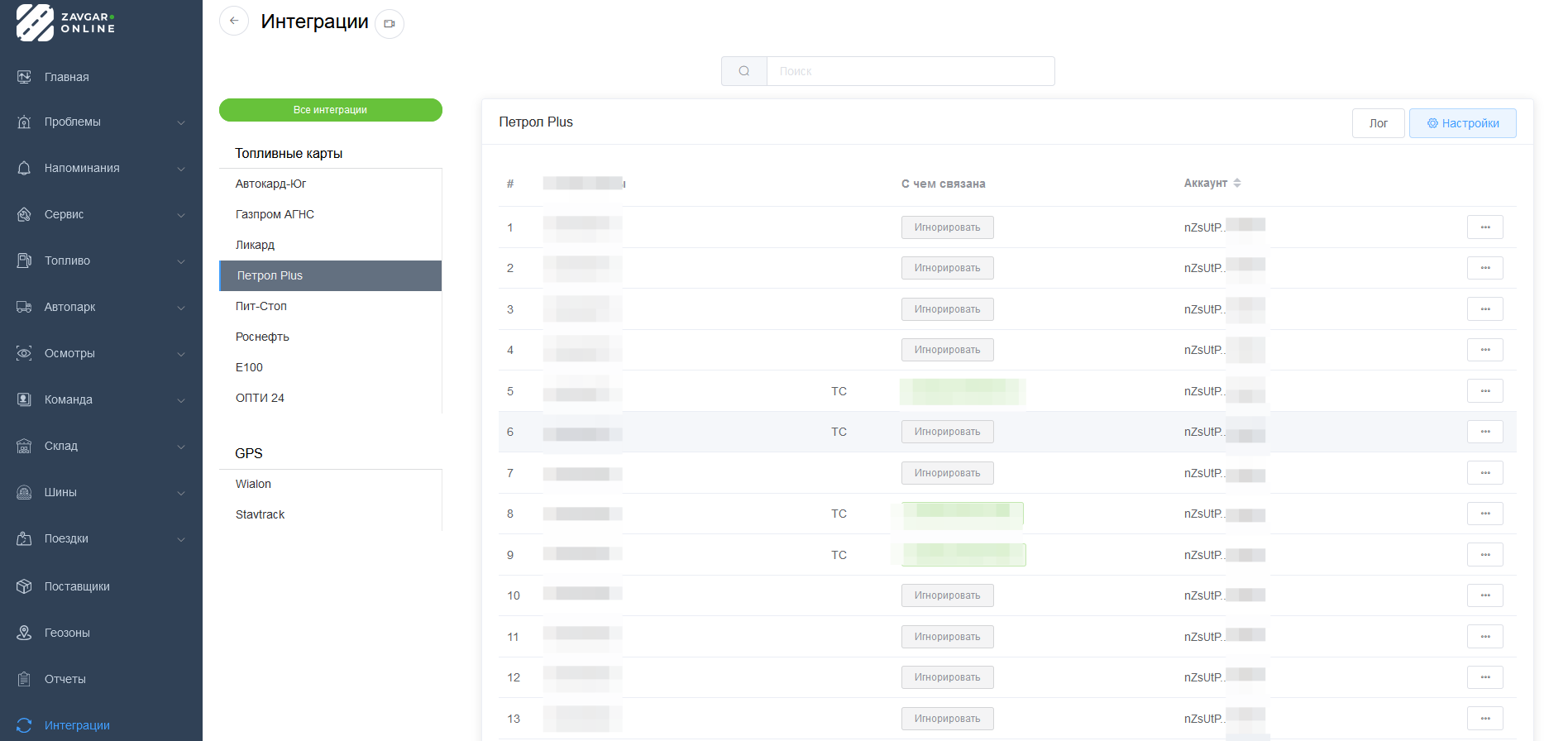Click the Геозоны map pin icon
This screenshot has width=1568, height=741.
[x=24, y=633]
